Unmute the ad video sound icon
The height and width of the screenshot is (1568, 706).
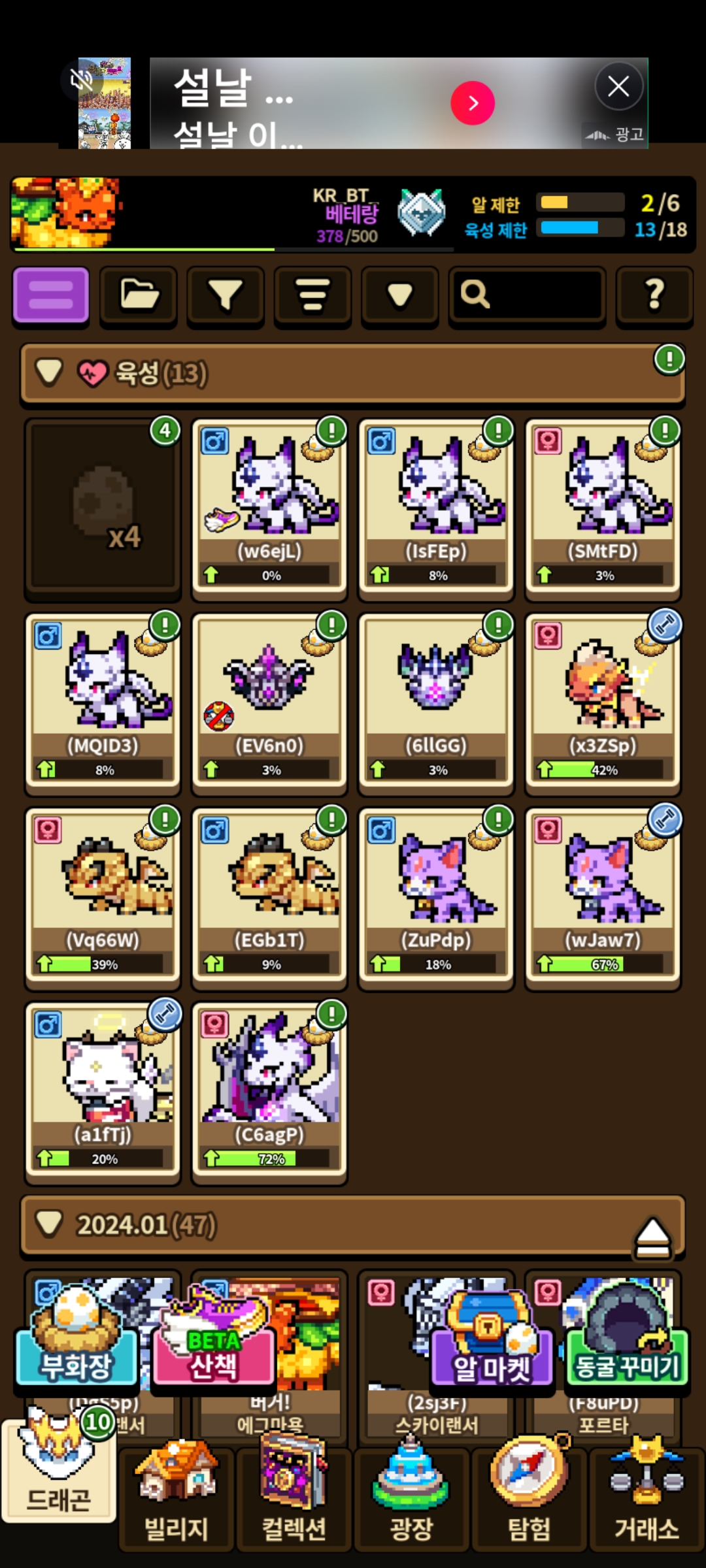[81, 81]
